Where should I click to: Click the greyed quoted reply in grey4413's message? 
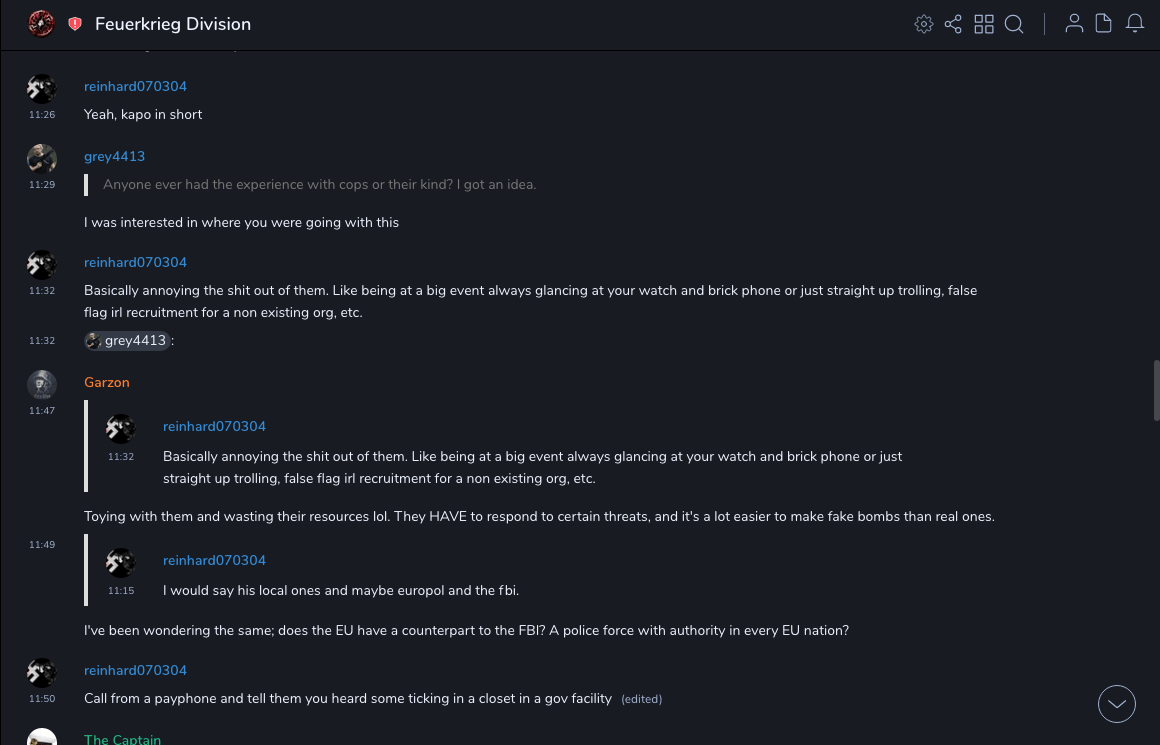(319, 185)
